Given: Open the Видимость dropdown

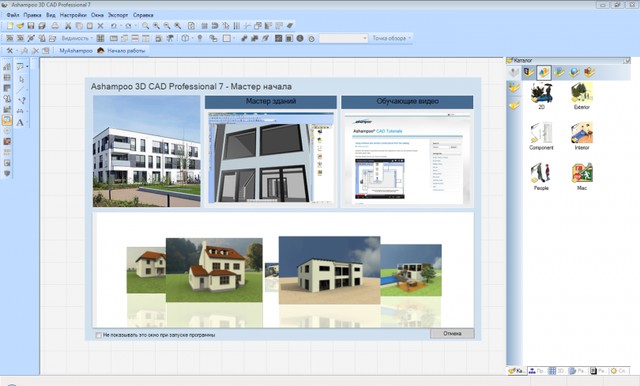Looking at the screenshot, I should pos(77,38).
